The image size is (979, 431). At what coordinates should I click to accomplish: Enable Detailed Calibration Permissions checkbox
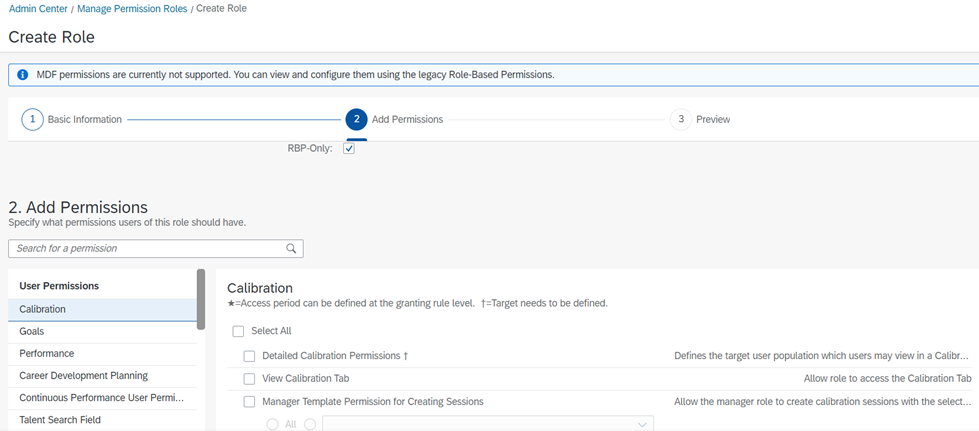249,356
